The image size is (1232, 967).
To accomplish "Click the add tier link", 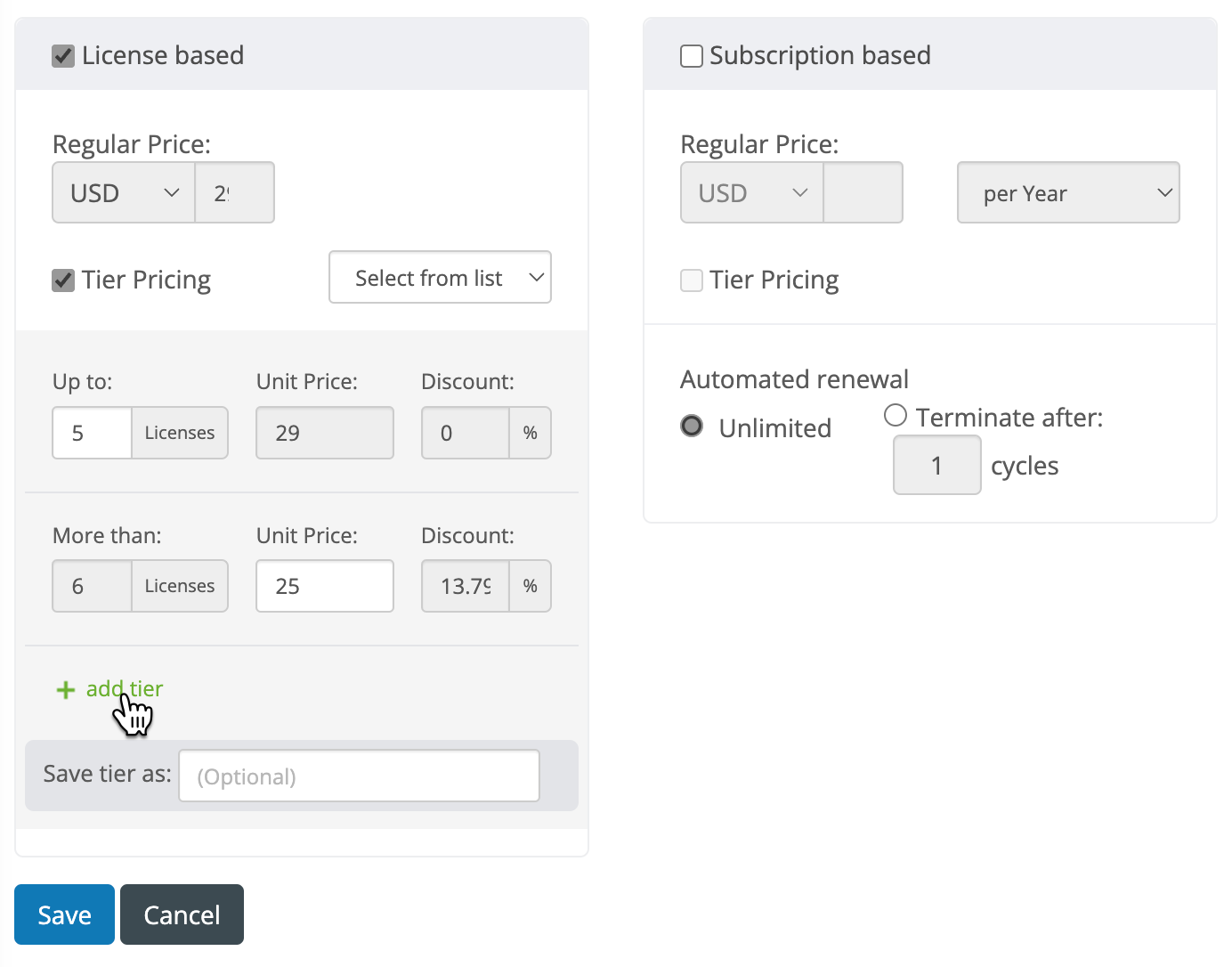I will 125,689.
